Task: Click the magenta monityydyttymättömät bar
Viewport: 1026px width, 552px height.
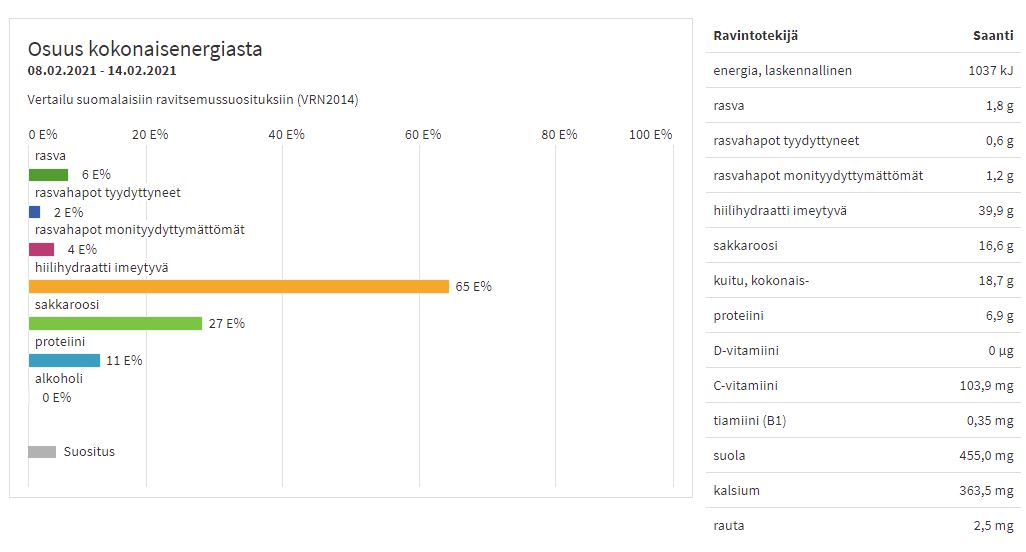Action: click(41, 249)
